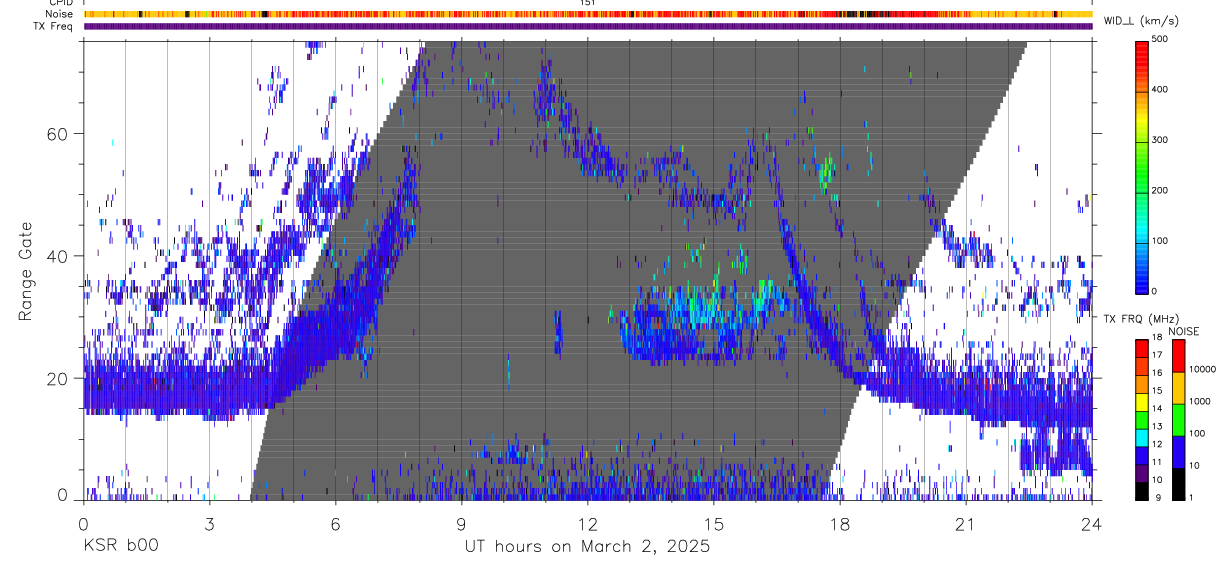Click the 'TX Freq' row label at top left
The image size is (1228, 567).
[x=53, y=26]
